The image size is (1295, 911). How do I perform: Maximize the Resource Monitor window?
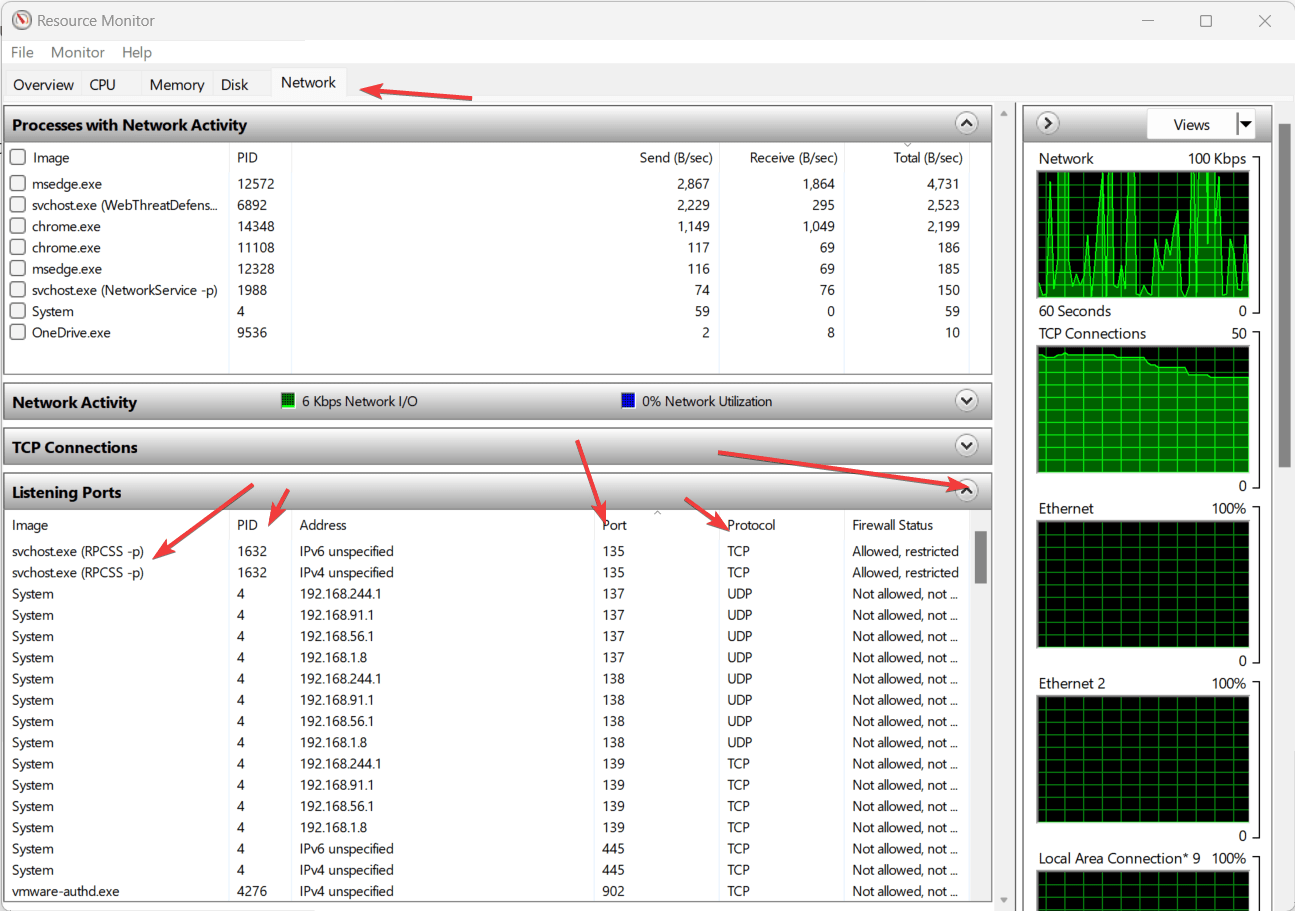point(1206,21)
